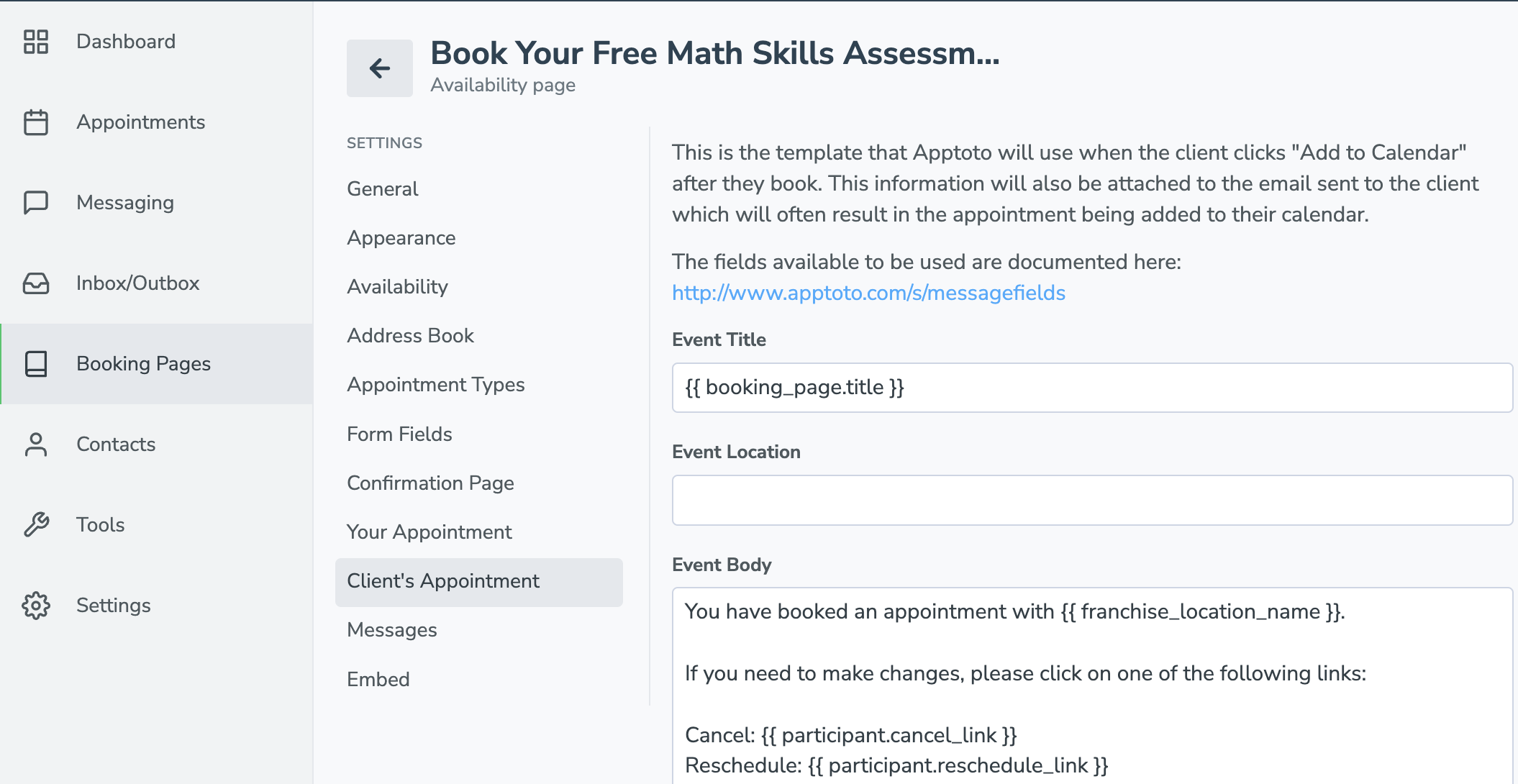1518x784 pixels.
Task: Switch to Availability settings
Action: click(397, 287)
